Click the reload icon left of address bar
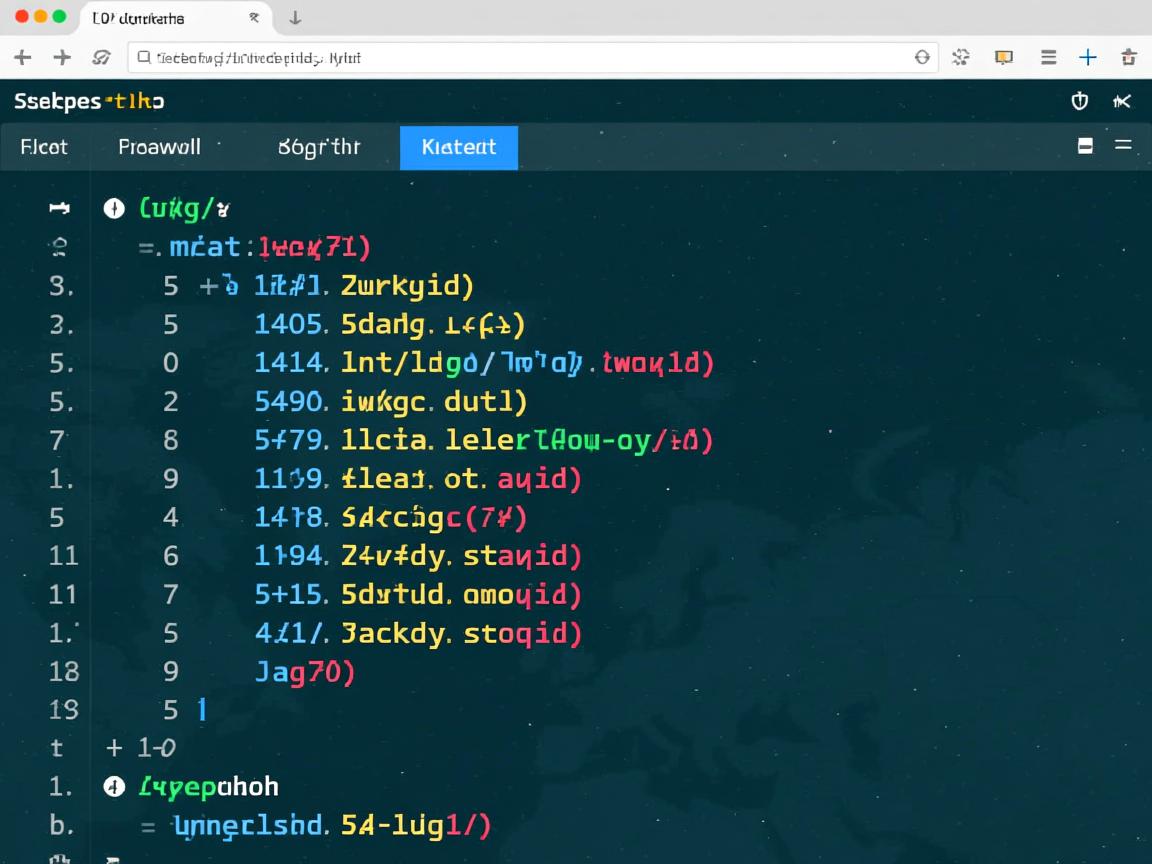The image size is (1152, 864). click(101, 58)
